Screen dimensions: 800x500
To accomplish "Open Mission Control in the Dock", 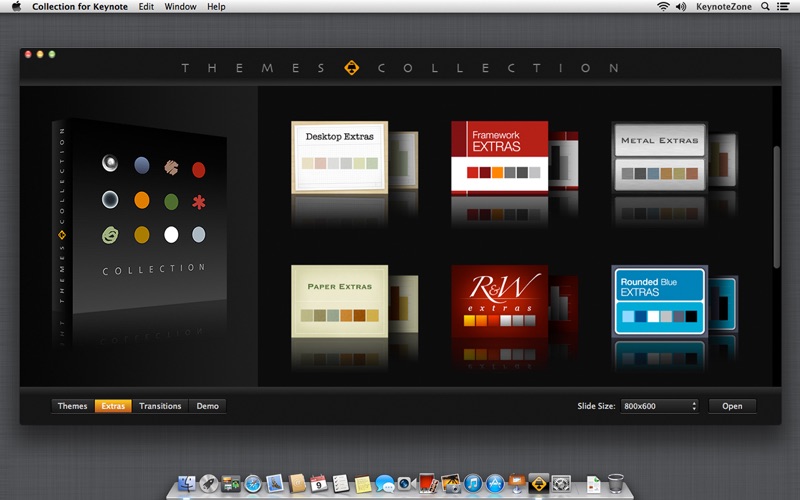I will 231,483.
